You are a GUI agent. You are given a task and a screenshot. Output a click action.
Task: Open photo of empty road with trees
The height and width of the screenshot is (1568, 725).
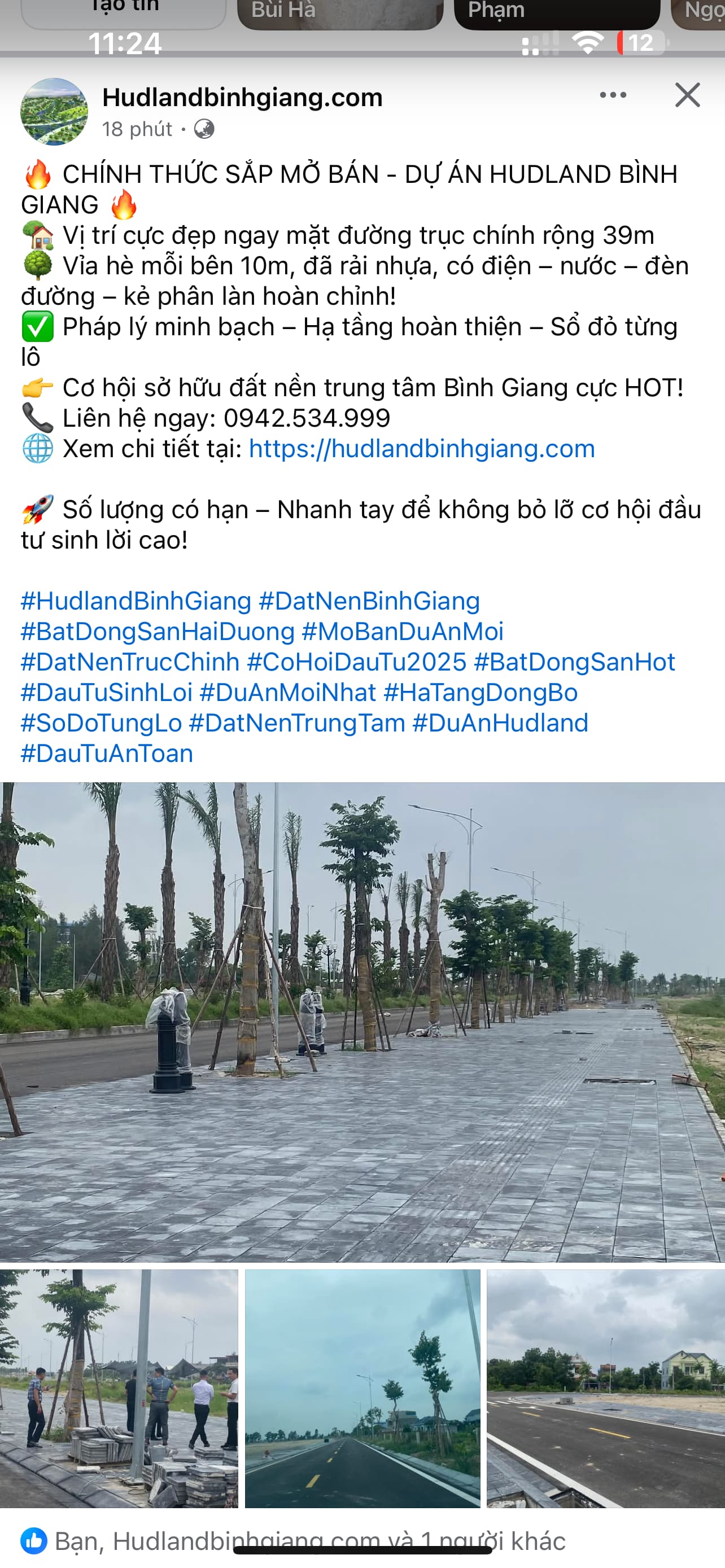[x=362, y=1389]
